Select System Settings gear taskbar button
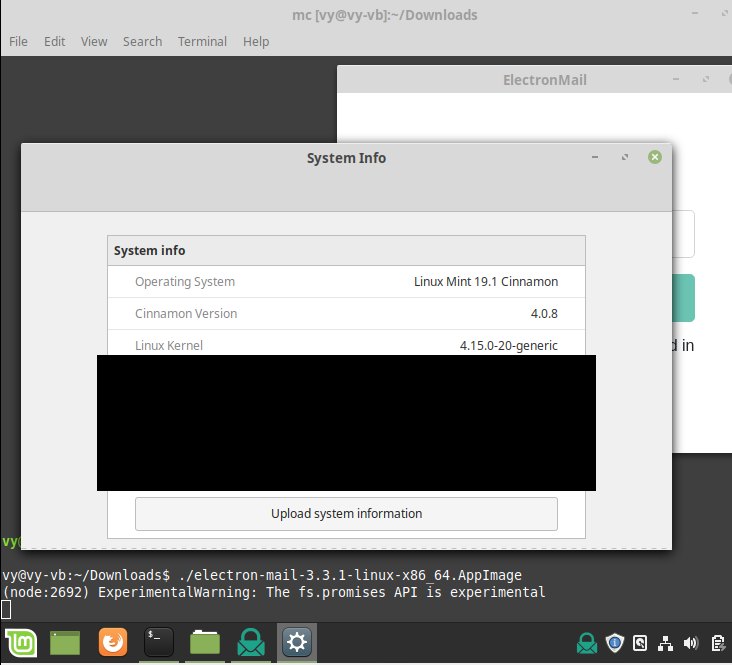732x665 pixels. (297, 642)
